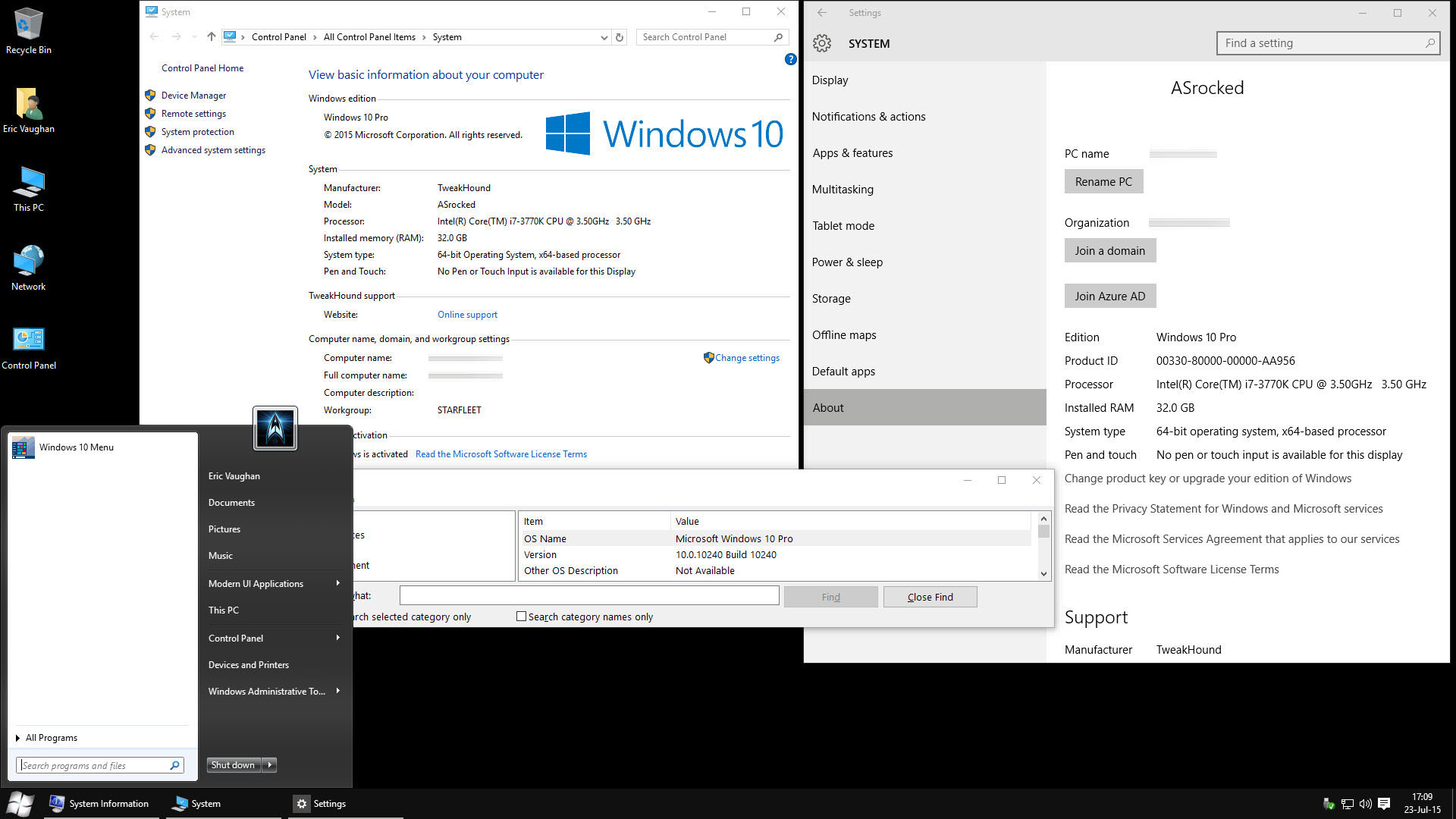This screenshot has width=1456, height=819.
Task: Click security shield tray icon
Action: (x=1329, y=804)
